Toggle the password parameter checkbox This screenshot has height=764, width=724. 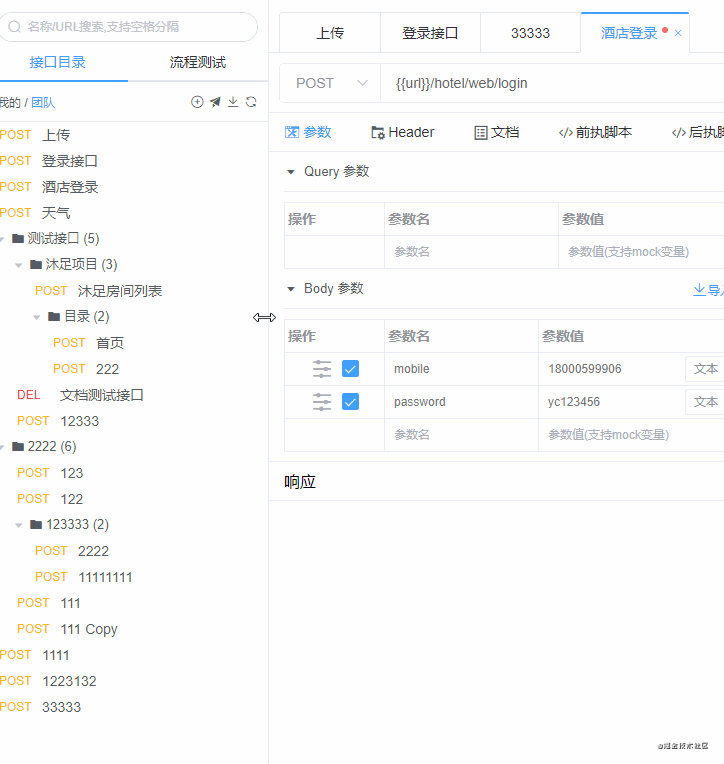[350, 402]
